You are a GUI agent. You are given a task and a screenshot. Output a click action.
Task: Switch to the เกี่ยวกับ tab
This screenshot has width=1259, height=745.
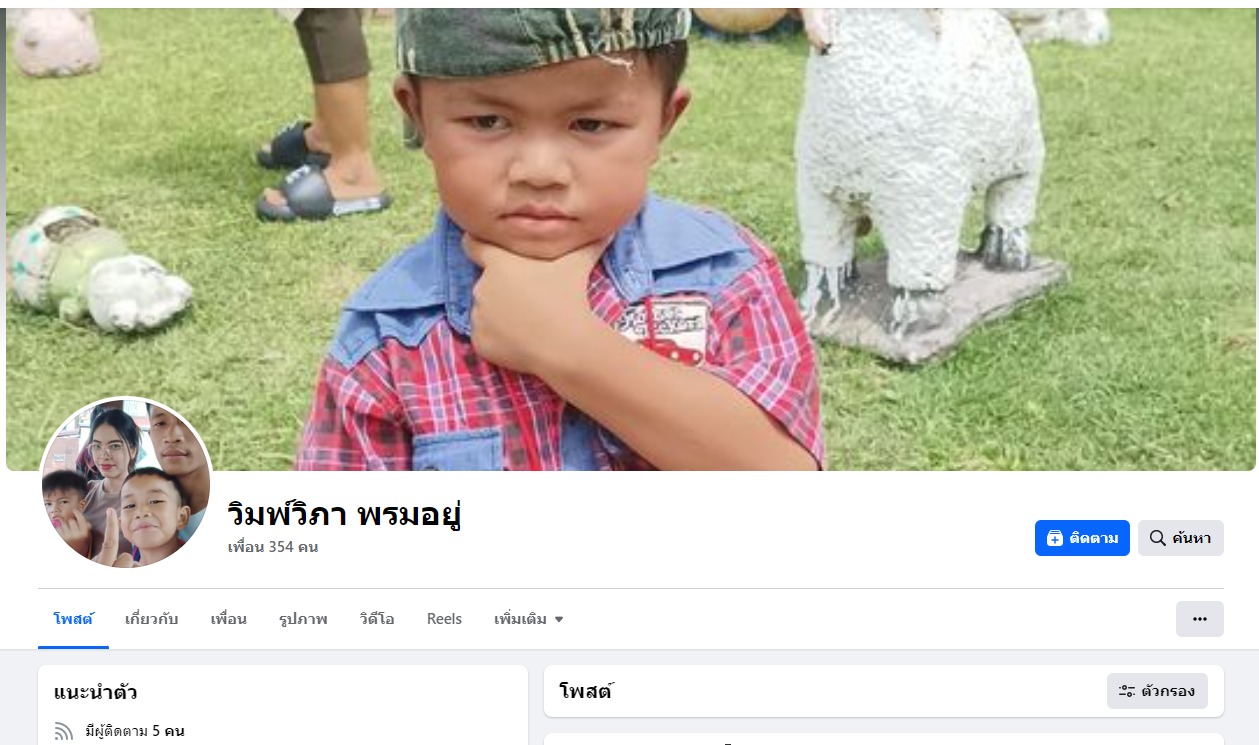point(152,619)
